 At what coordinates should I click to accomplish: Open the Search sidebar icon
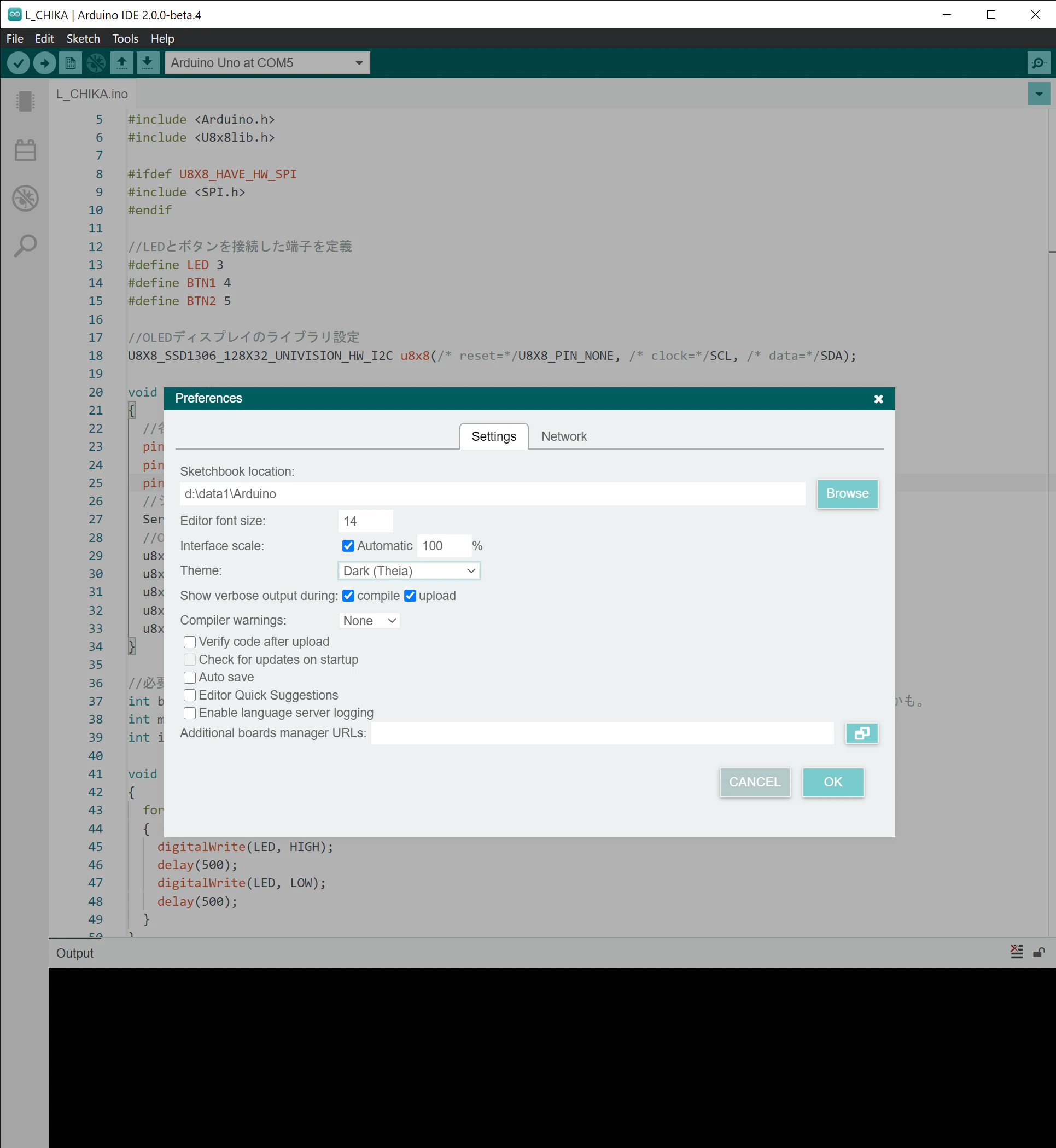[x=25, y=246]
